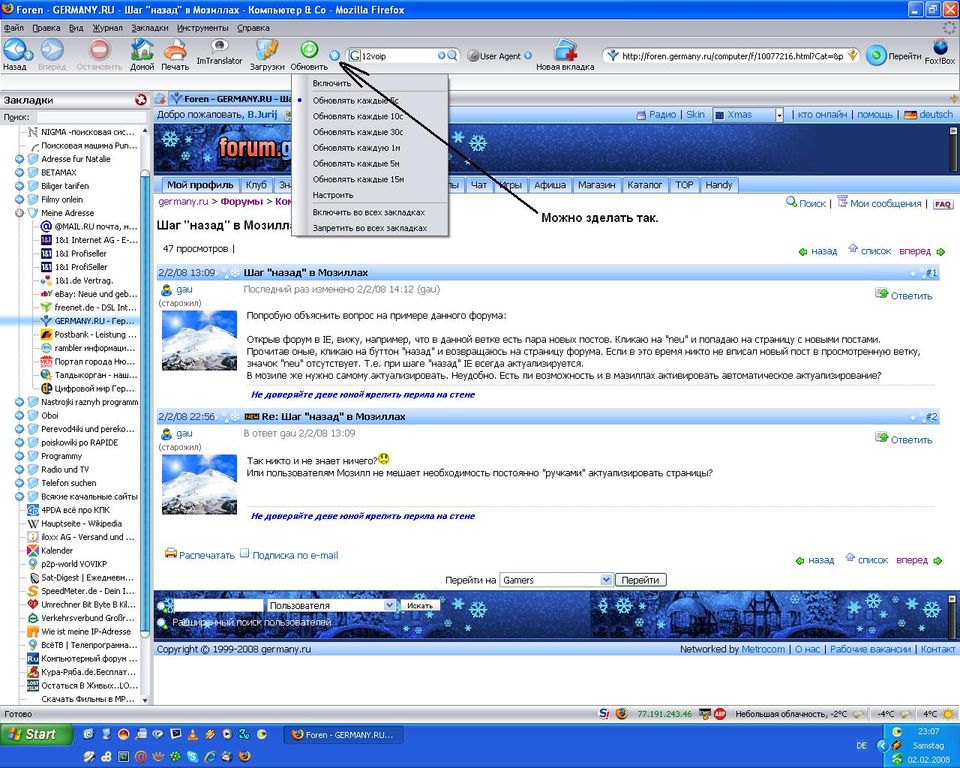Switch to the 'Каталог' forum tab
The image size is (960, 768).
pyautogui.click(x=645, y=185)
